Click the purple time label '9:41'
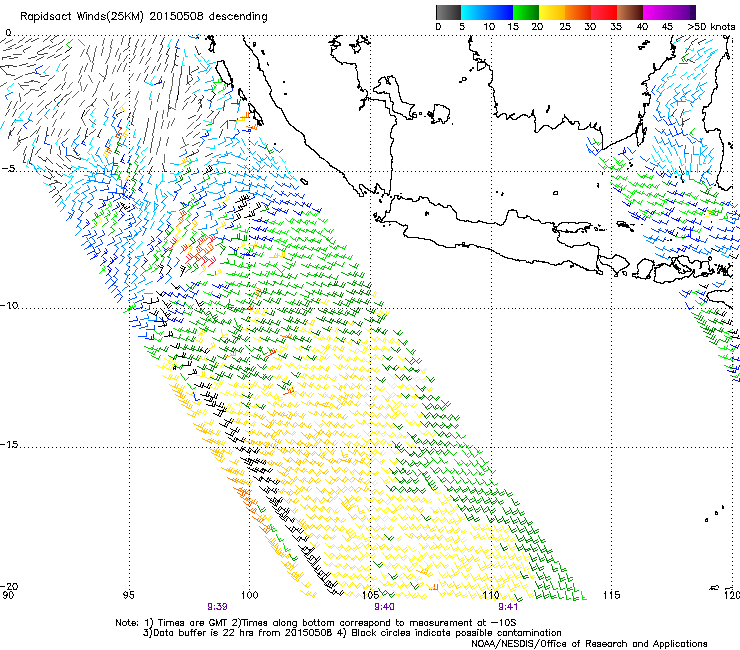The image size is (740, 650). (x=508, y=607)
